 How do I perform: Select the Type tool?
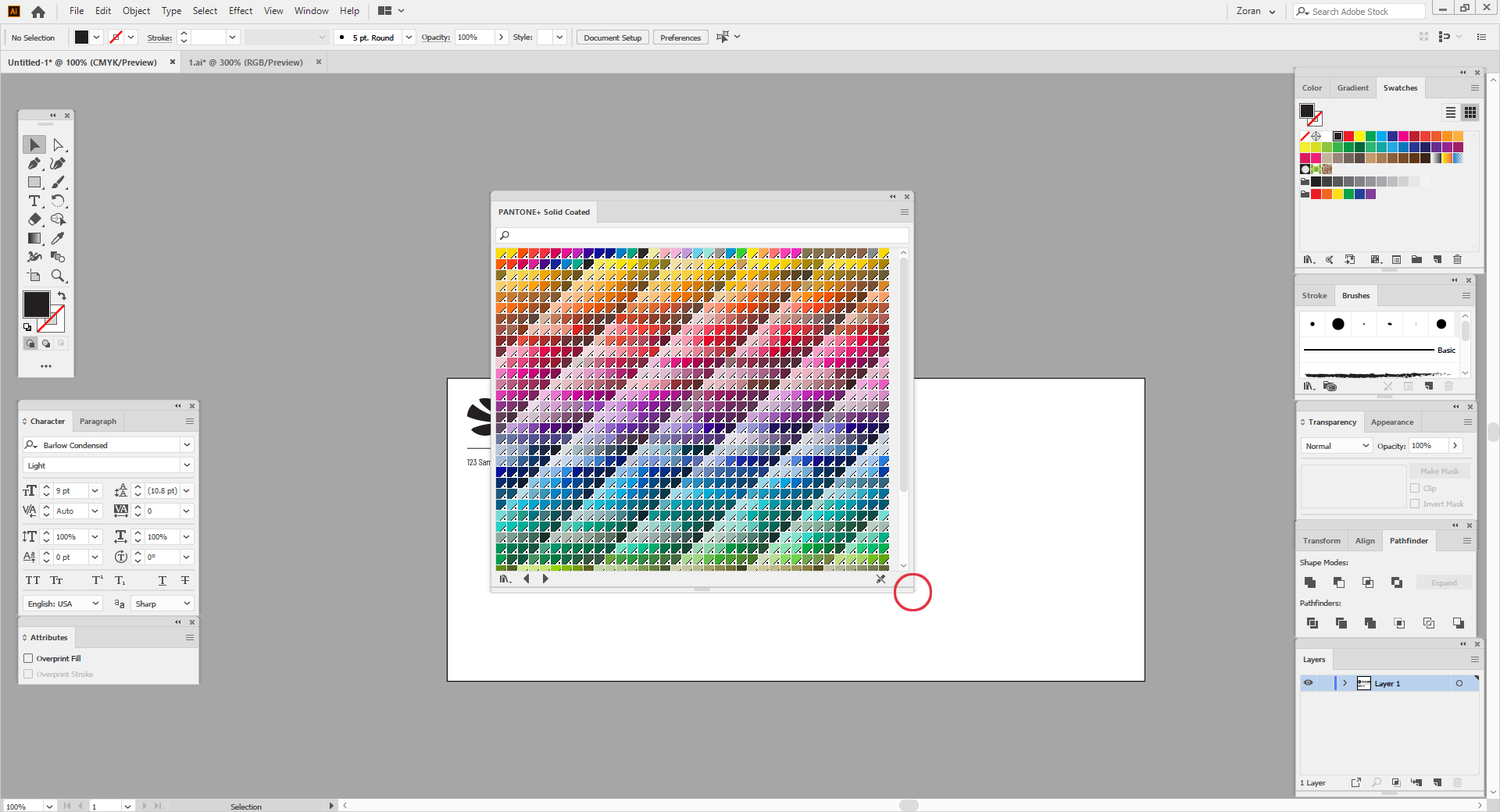tap(34, 201)
